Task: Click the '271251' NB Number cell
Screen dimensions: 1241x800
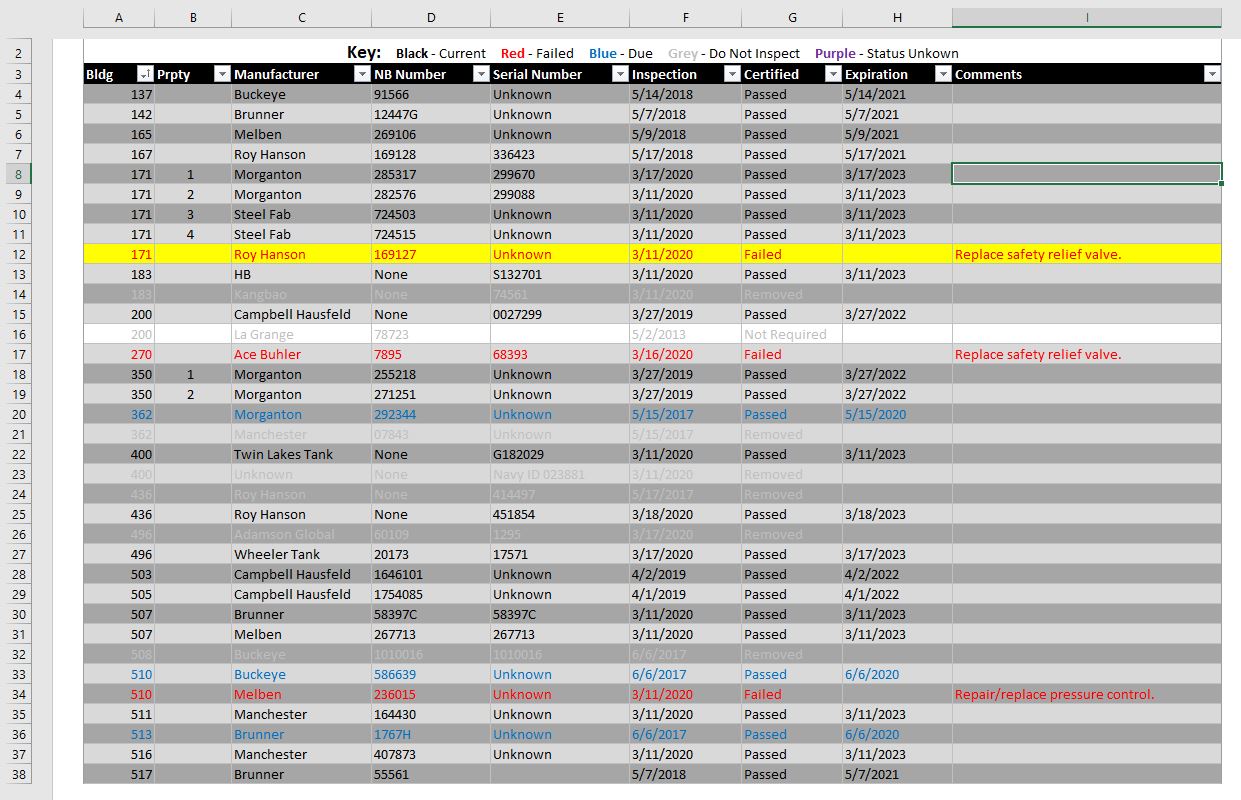Action: pyautogui.click(x=431, y=394)
